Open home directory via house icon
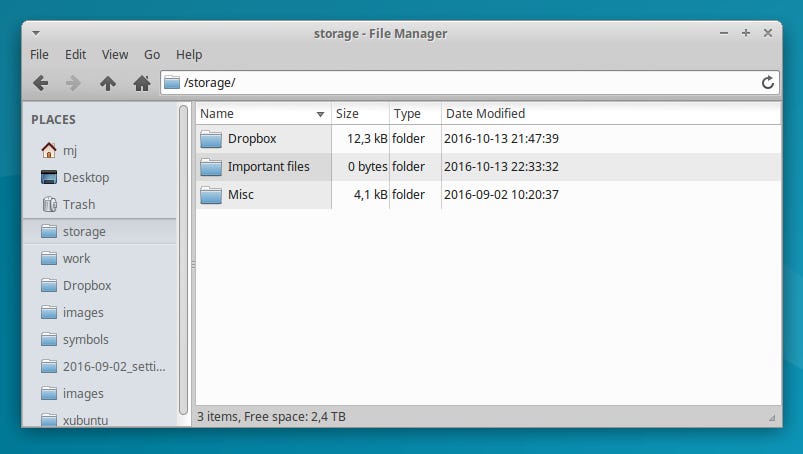The height and width of the screenshot is (454, 803). tap(142, 83)
